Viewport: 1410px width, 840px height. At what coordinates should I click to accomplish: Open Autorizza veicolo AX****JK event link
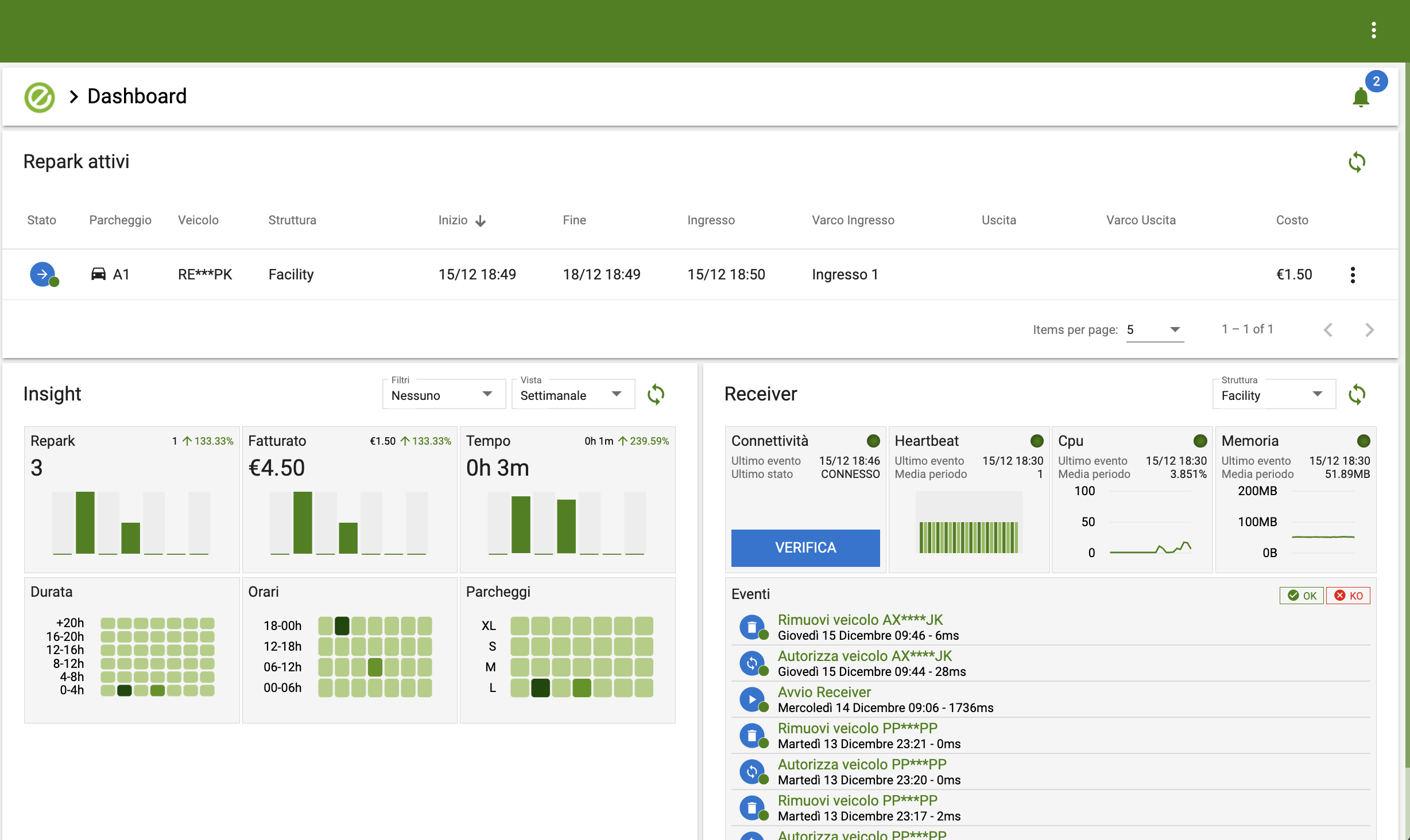(865, 656)
